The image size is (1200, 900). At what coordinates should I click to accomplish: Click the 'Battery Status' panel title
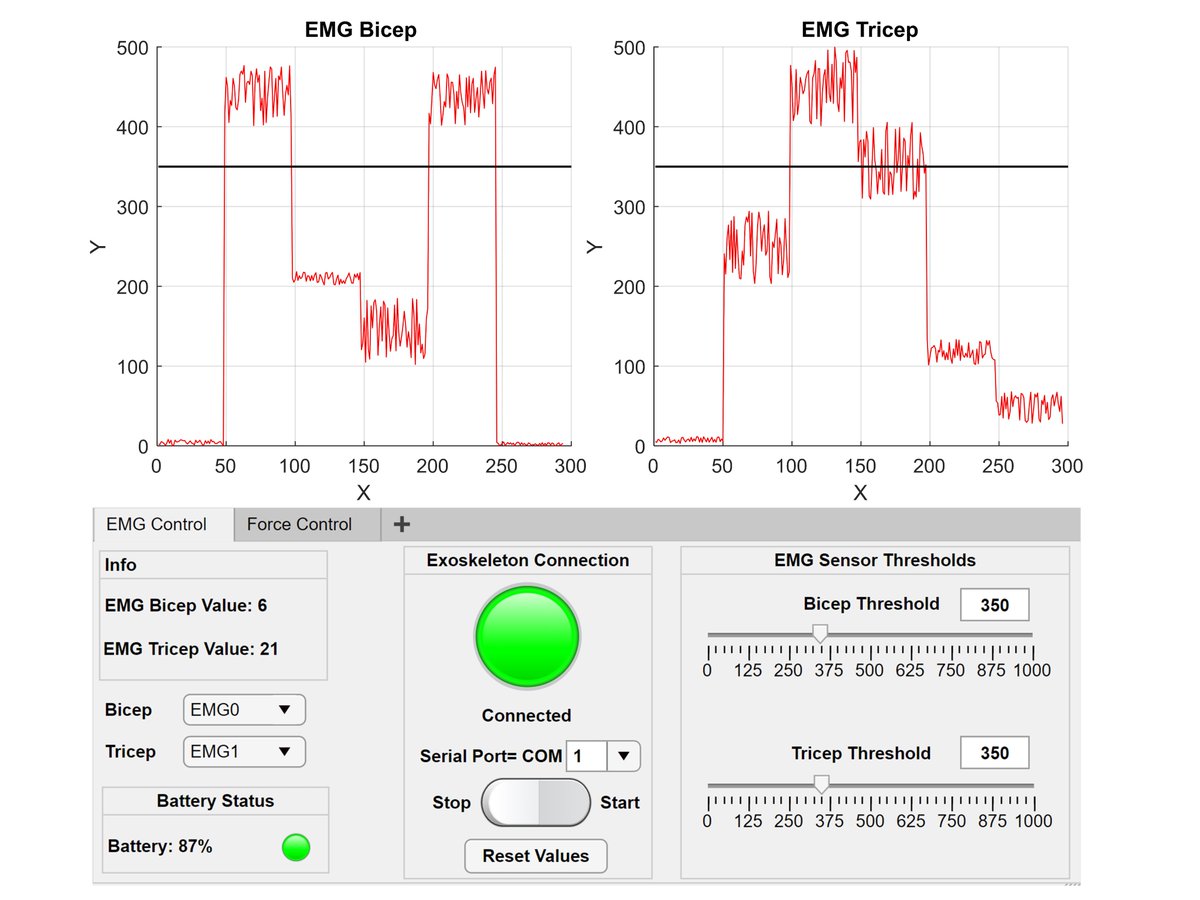pos(215,801)
